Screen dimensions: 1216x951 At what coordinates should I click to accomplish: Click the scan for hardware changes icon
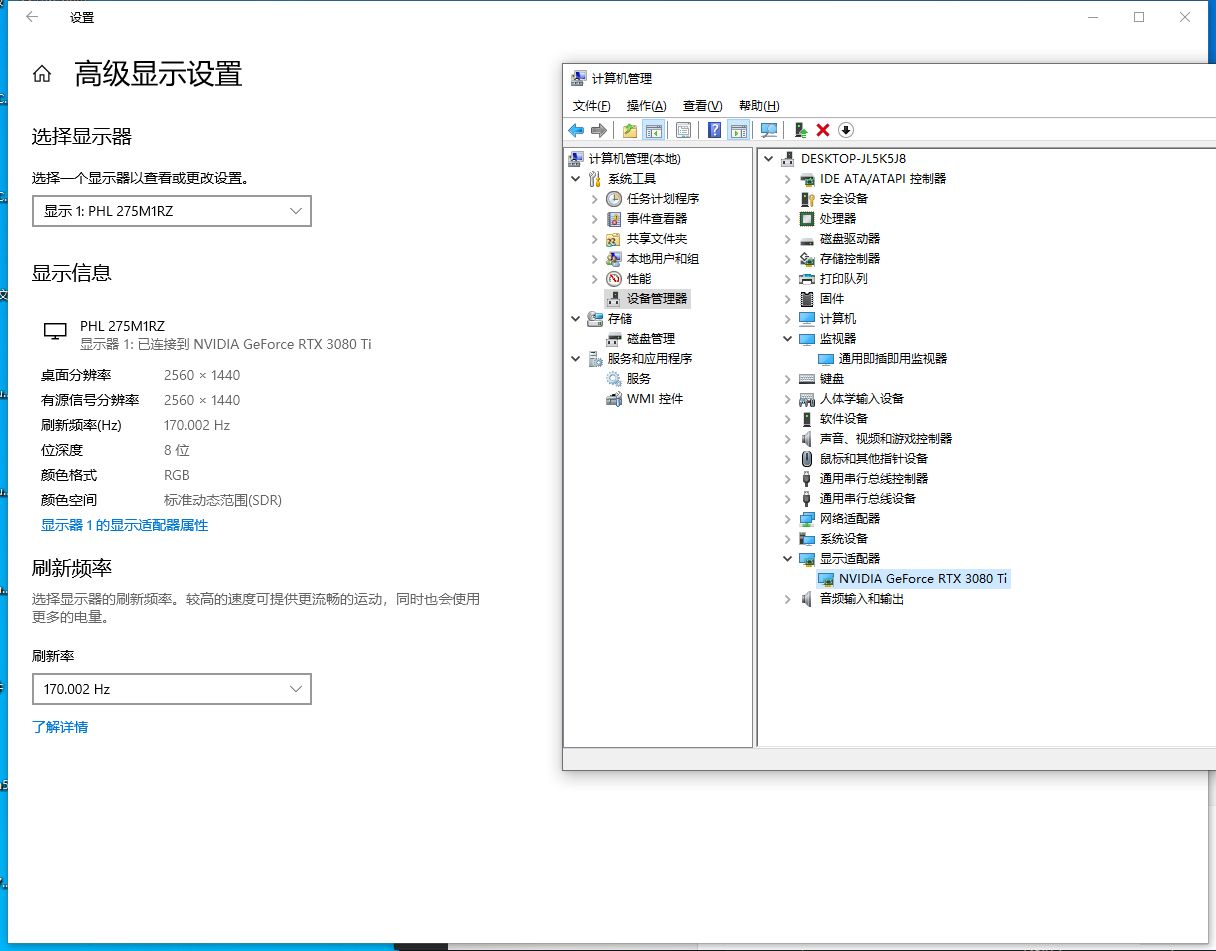(770, 130)
